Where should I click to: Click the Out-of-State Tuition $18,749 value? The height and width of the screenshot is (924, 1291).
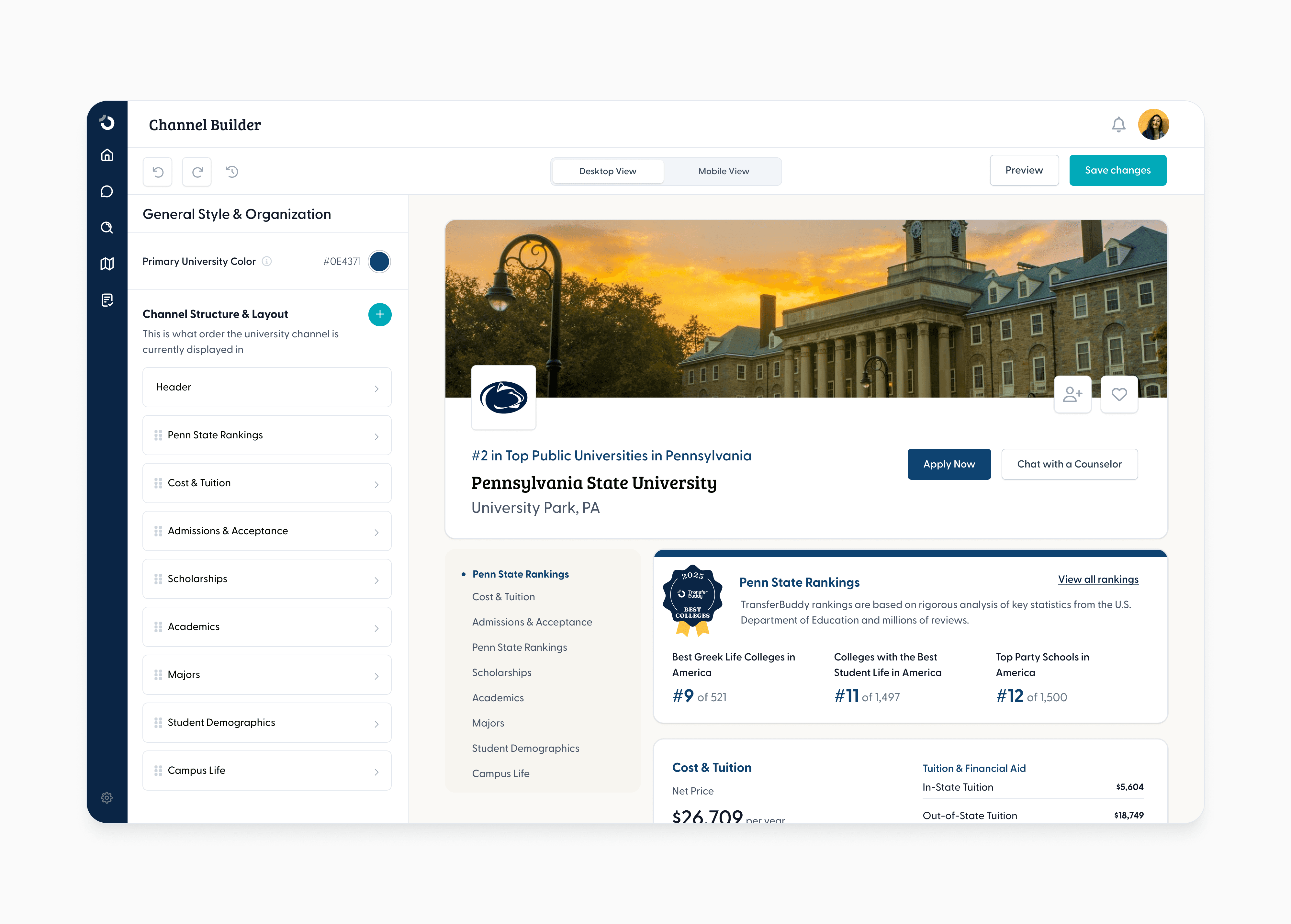click(x=1129, y=816)
